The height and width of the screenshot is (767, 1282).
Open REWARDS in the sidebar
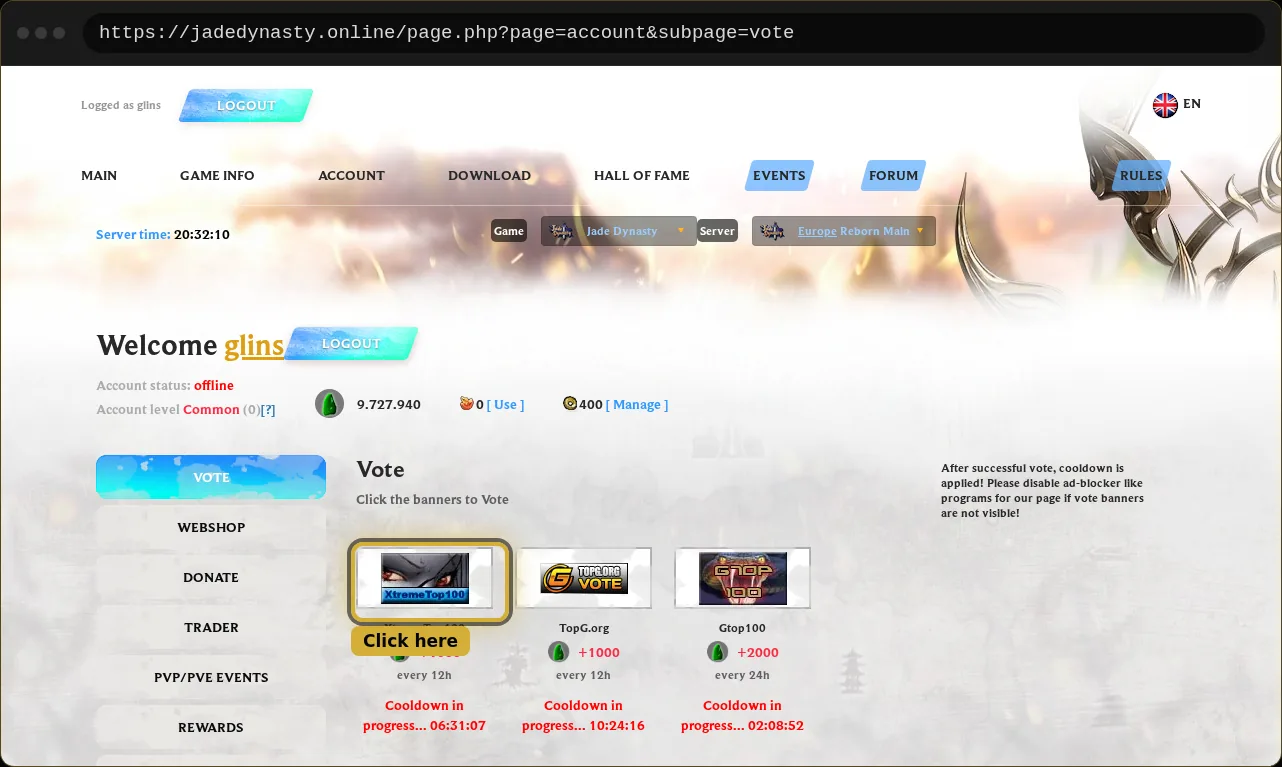click(x=211, y=727)
